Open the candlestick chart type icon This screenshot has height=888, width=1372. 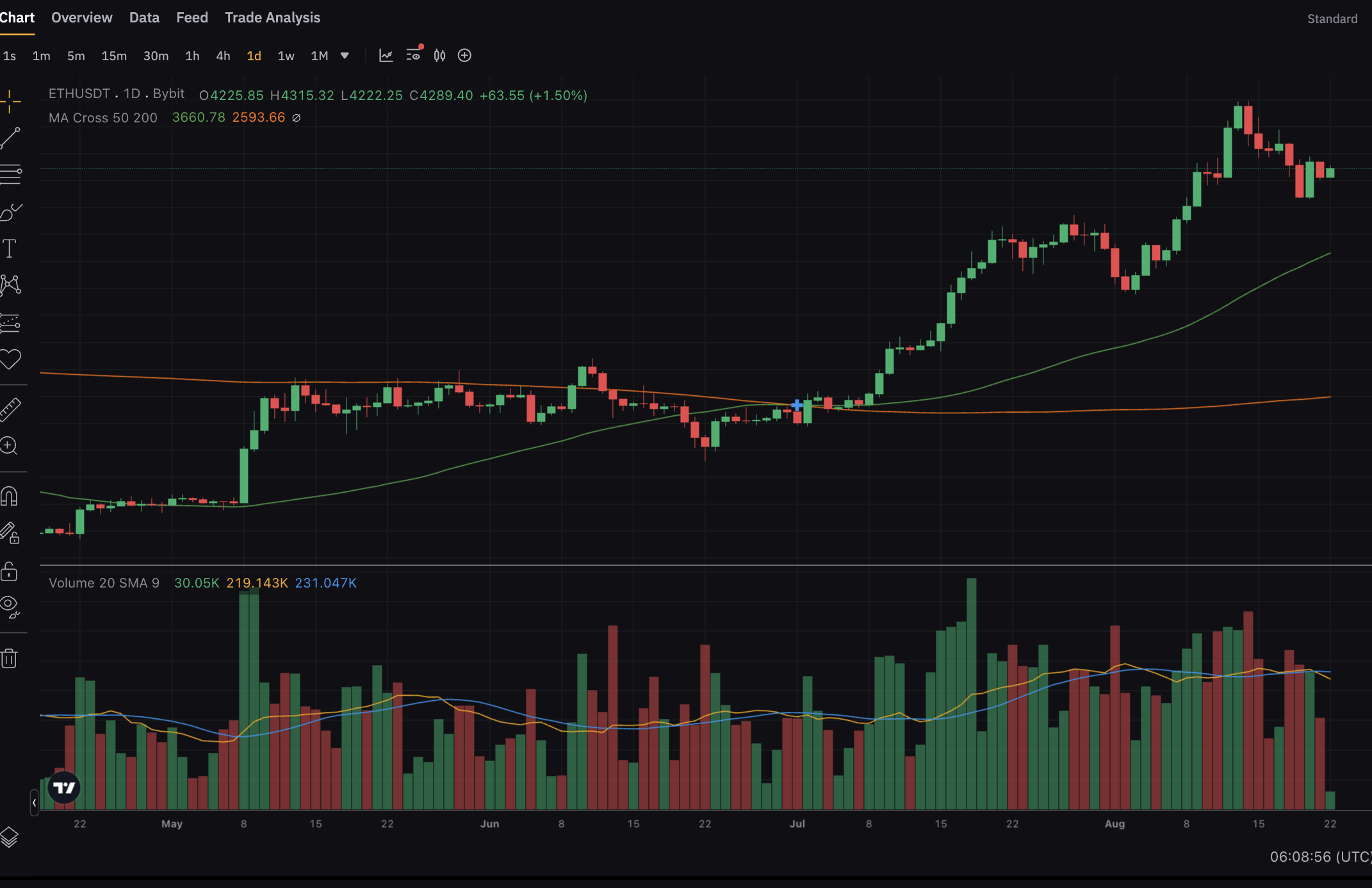[439, 56]
